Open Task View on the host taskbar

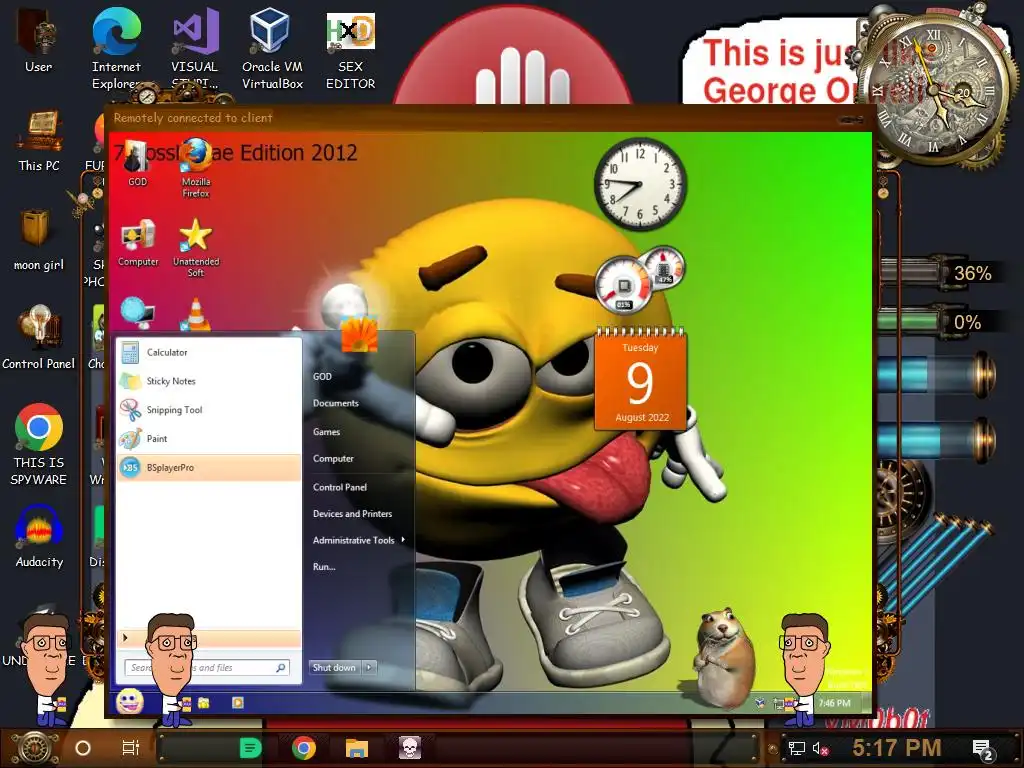click(131, 748)
